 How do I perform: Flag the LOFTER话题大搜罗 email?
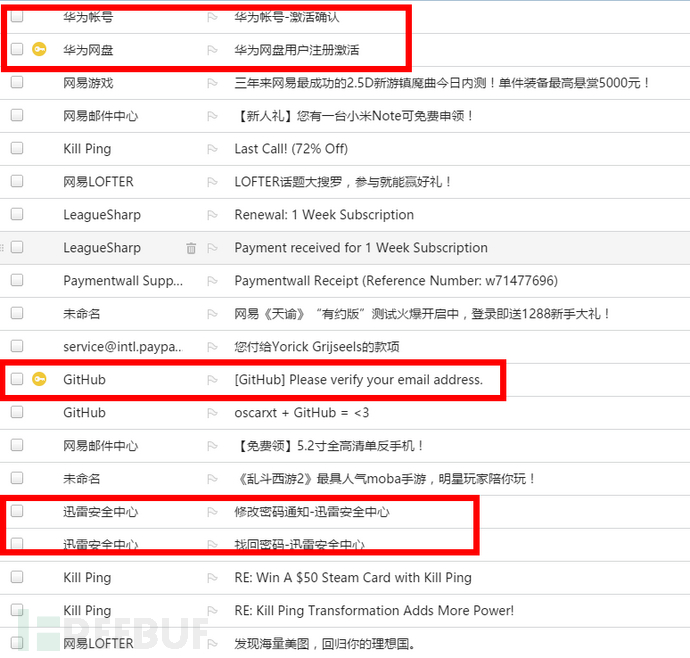point(212,182)
